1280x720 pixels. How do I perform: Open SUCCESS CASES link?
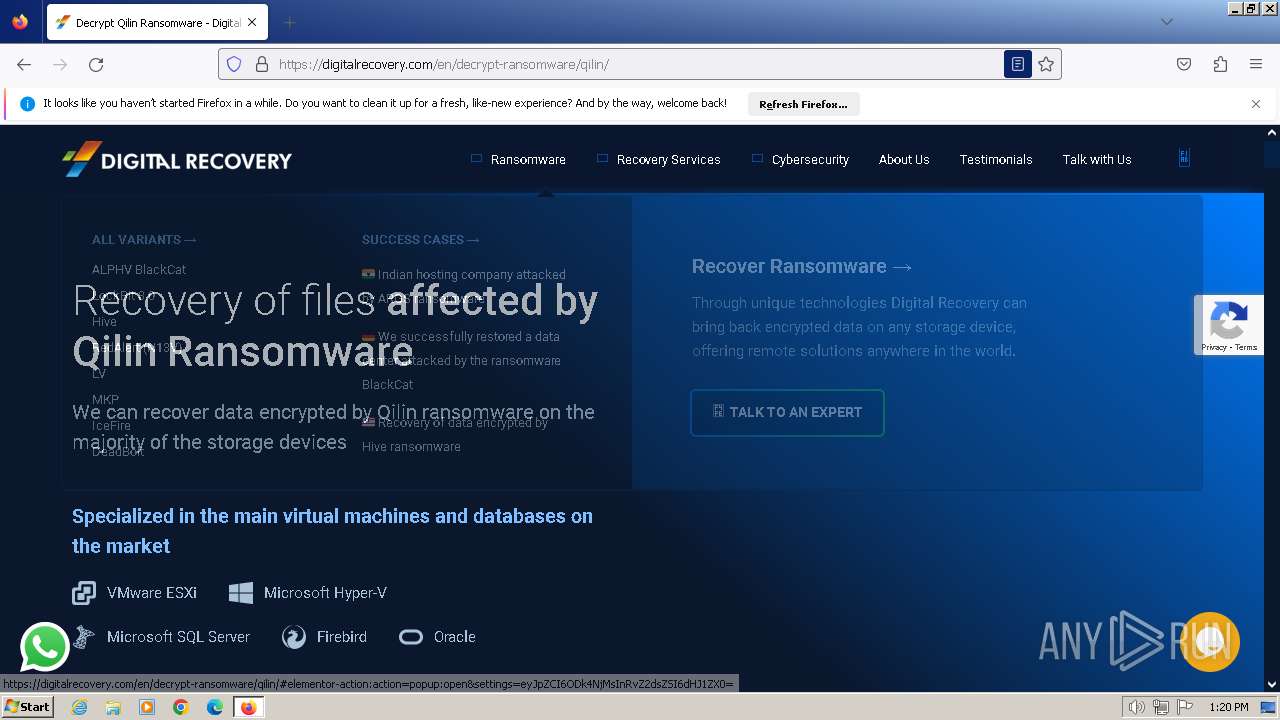420,239
